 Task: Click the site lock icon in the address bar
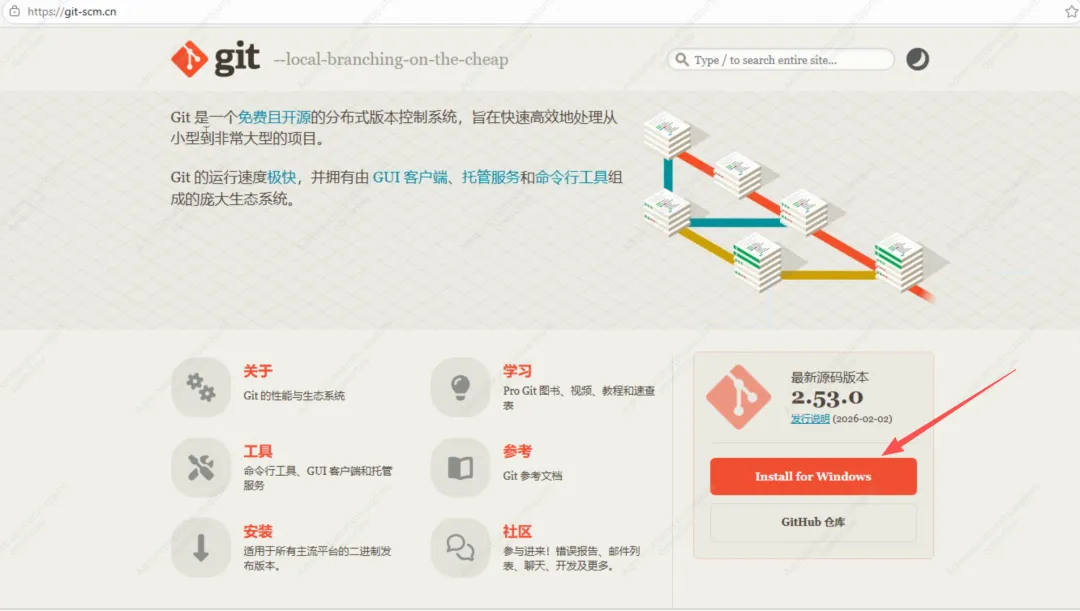pyautogui.click(x=14, y=11)
